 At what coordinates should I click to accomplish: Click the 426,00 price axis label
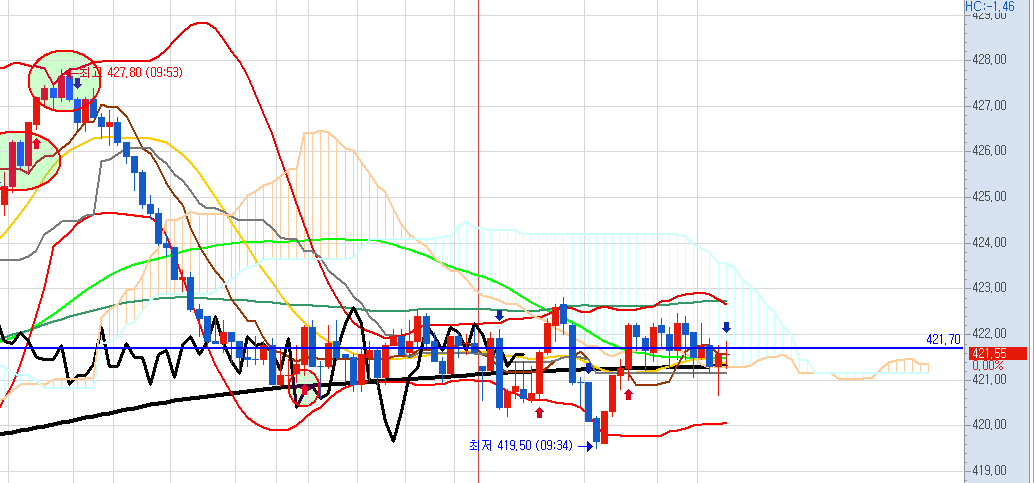[990, 151]
